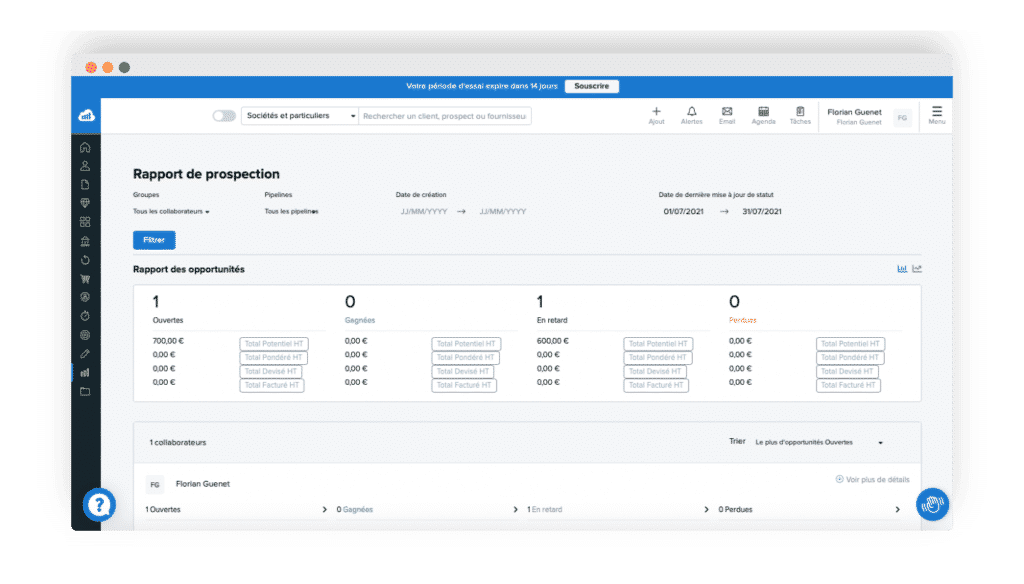Open the statistics bar-chart sidebar icon
Viewport: 1024px width, 584px height.
[x=85, y=372]
